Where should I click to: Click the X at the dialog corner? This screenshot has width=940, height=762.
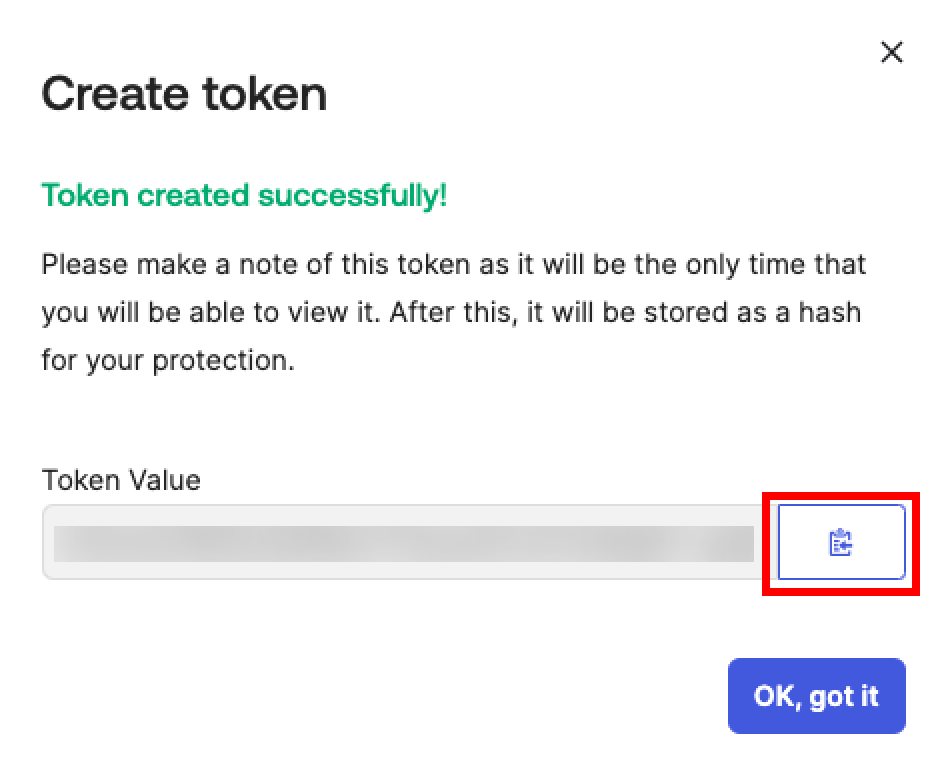pyautogui.click(x=891, y=52)
